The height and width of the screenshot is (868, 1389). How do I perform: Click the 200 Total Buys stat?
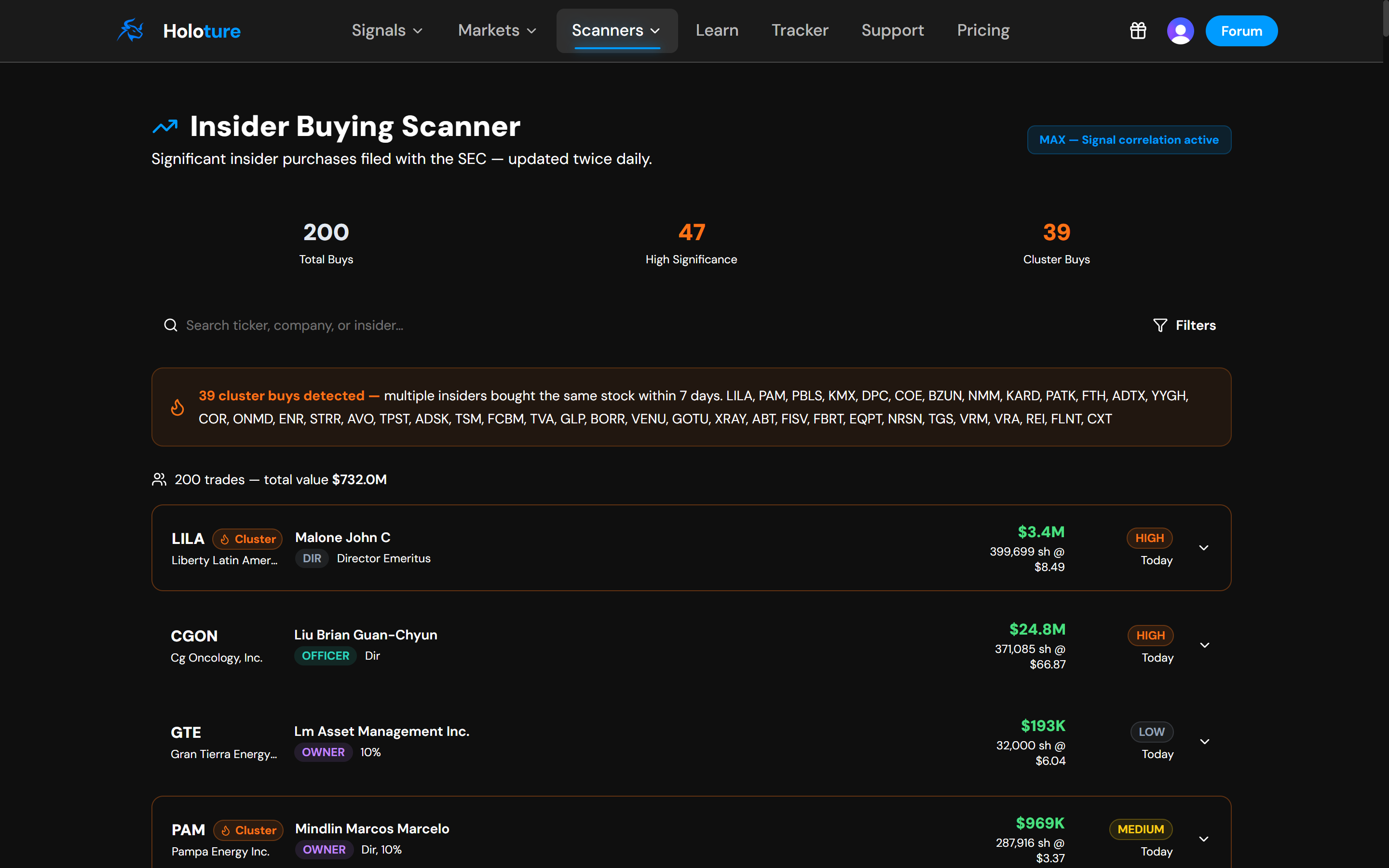326,244
